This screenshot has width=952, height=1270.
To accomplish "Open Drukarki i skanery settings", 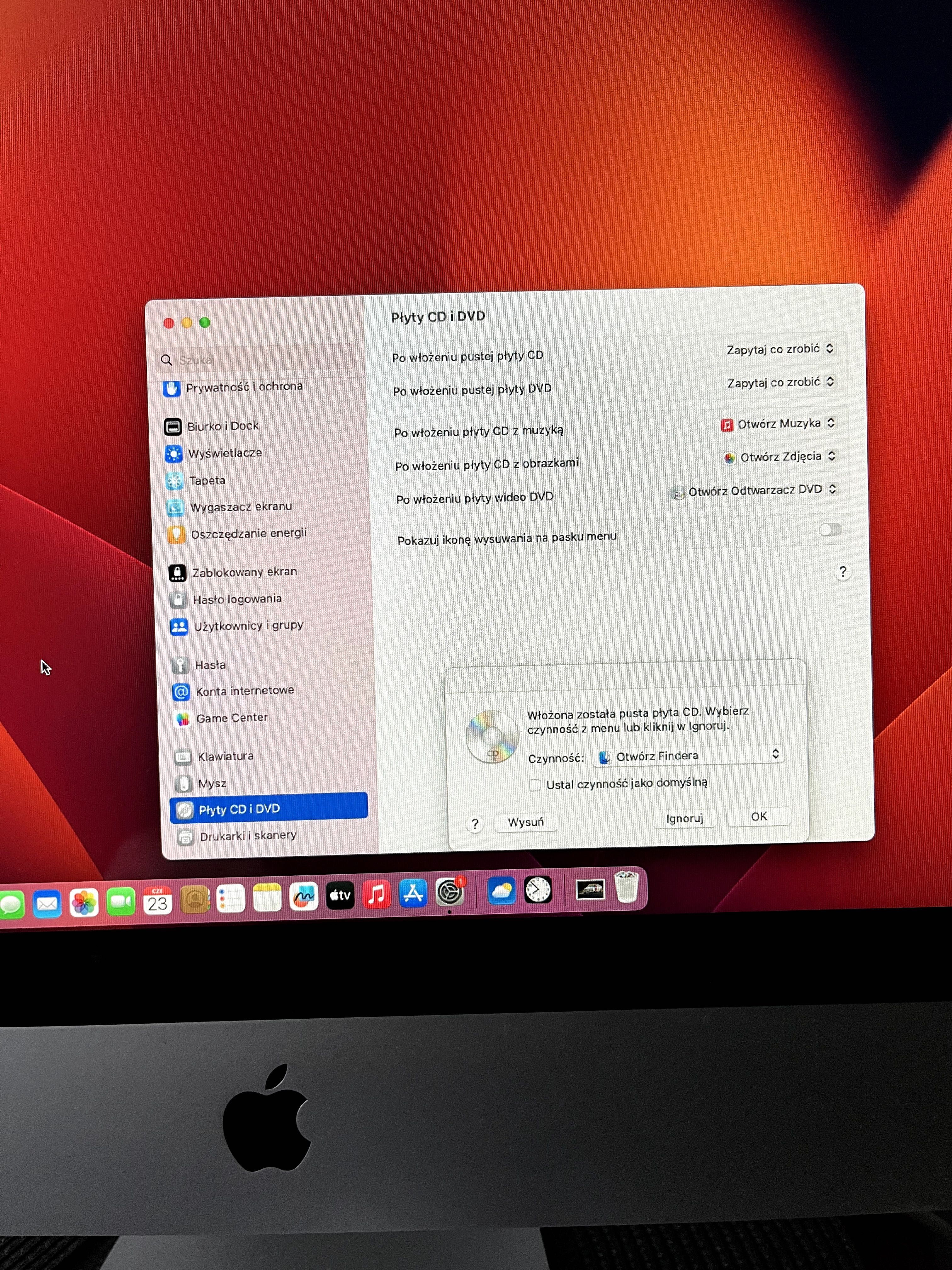I will pos(237,837).
